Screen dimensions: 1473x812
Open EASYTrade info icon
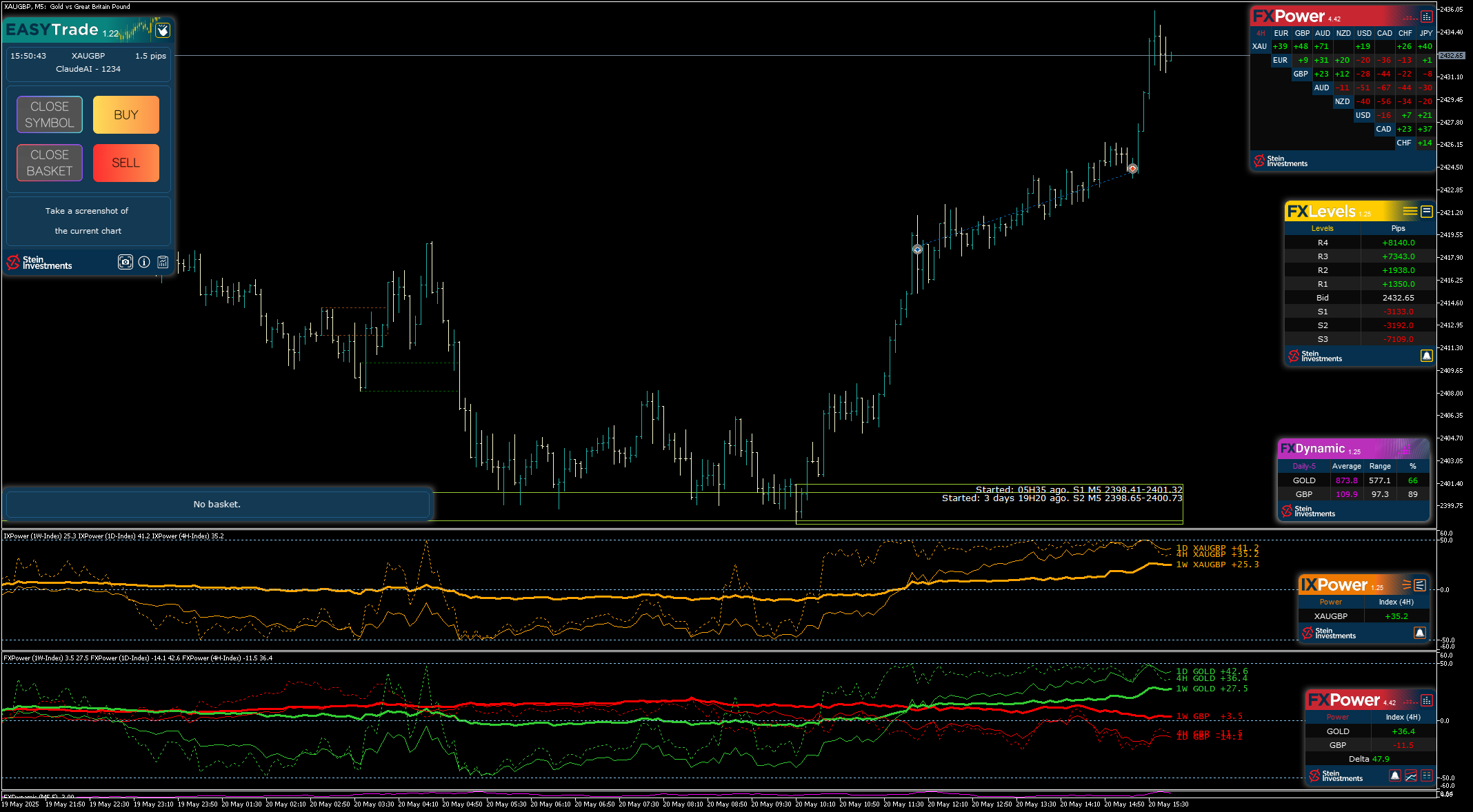coord(144,262)
